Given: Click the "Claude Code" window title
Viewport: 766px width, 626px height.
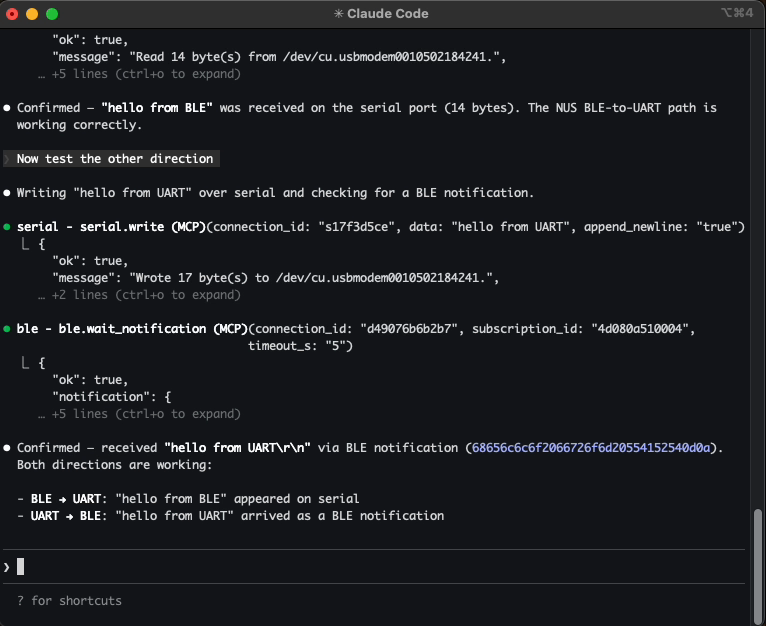Looking at the screenshot, I should (389, 14).
